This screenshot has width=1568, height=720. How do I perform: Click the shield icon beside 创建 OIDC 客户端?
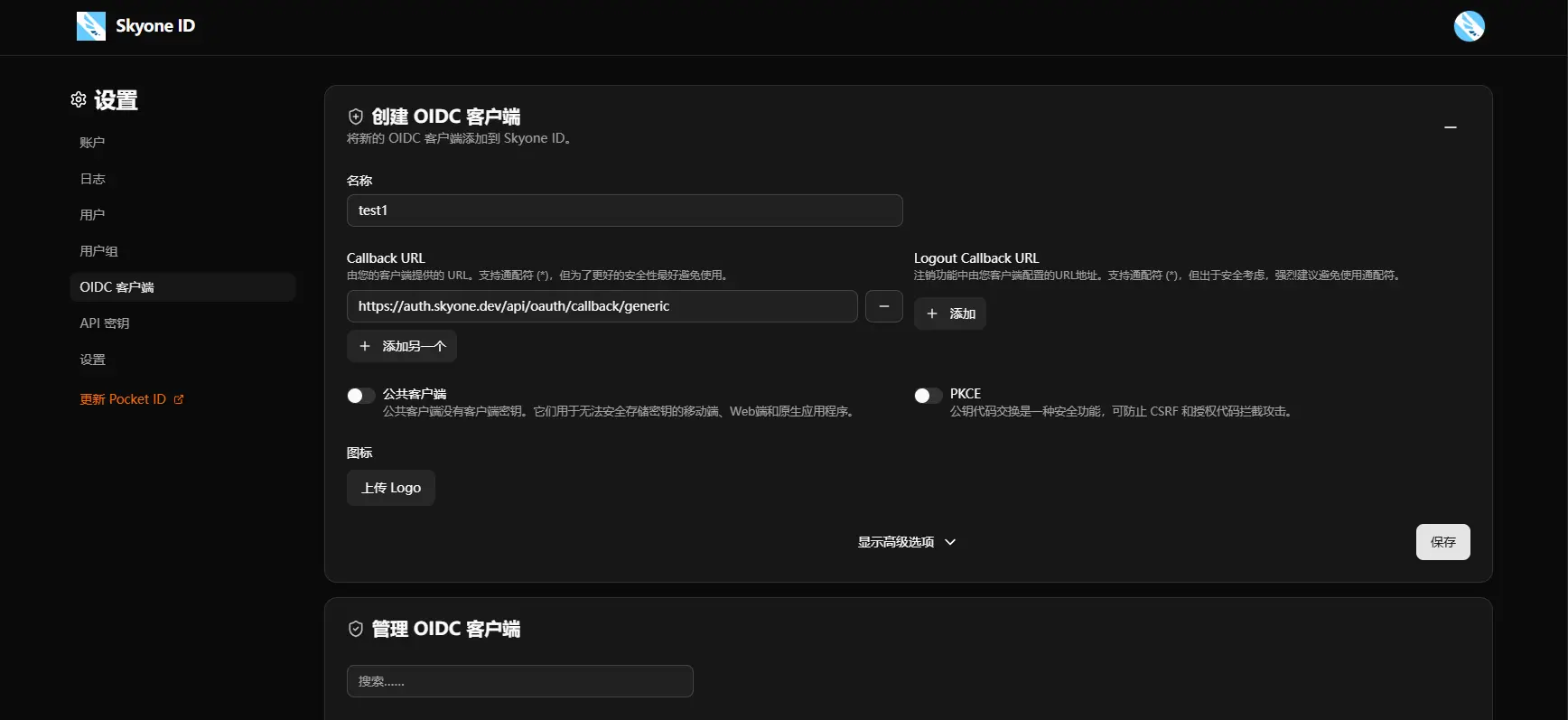pyautogui.click(x=356, y=117)
